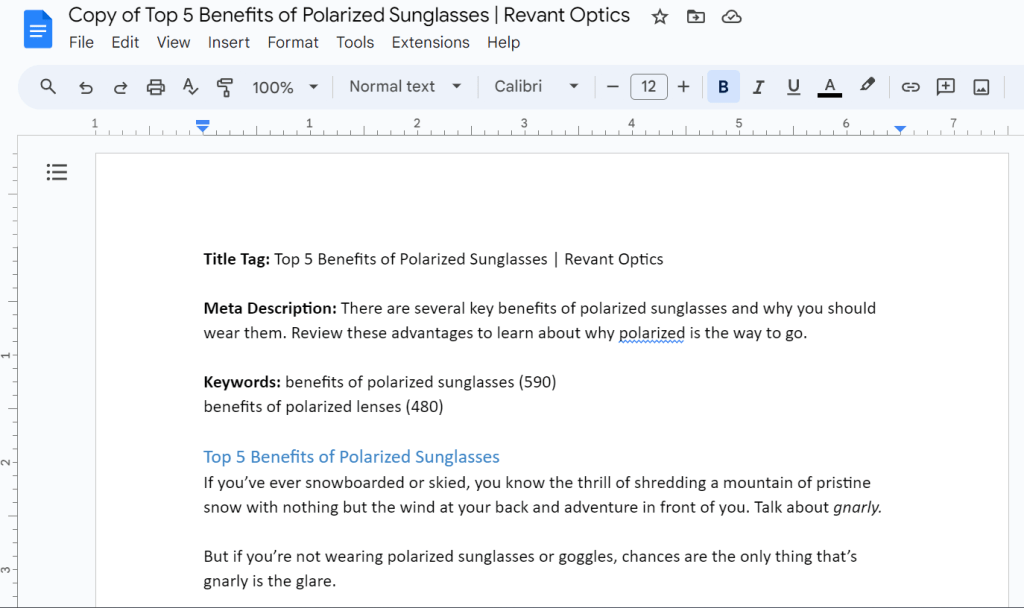Print the document using printer icon
The height and width of the screenshot is (608, 1024).
click(155, 87)
